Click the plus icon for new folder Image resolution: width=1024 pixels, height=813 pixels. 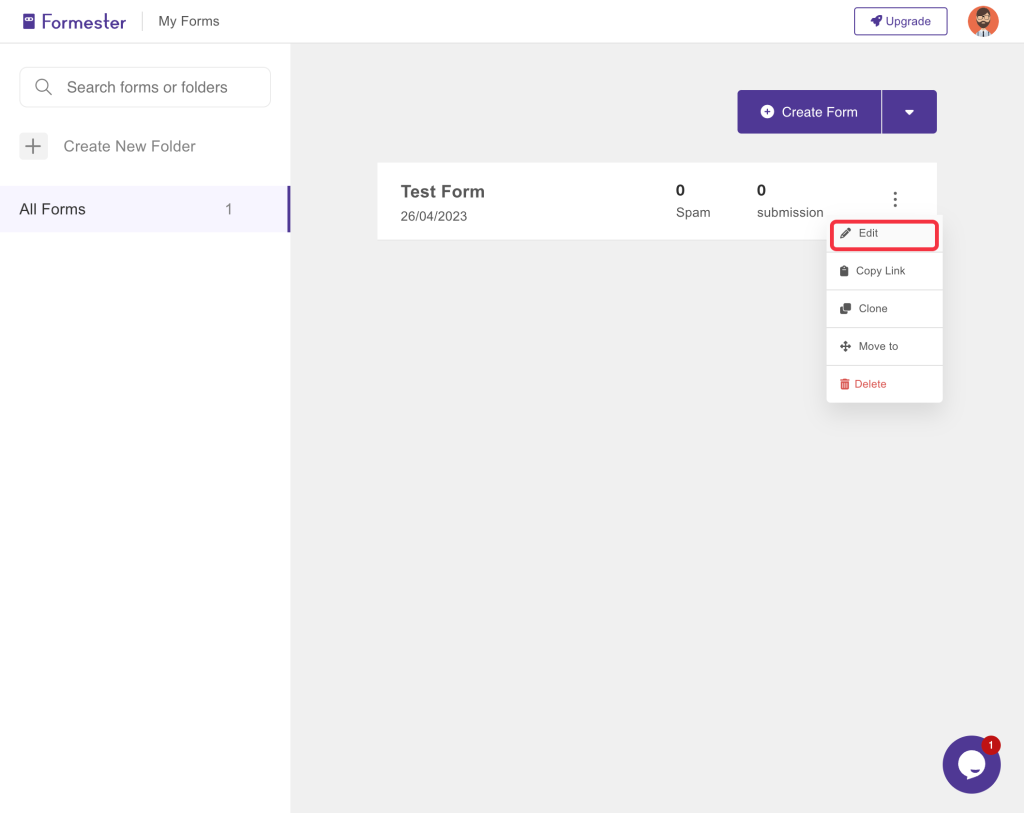click(x=34, y=146)
